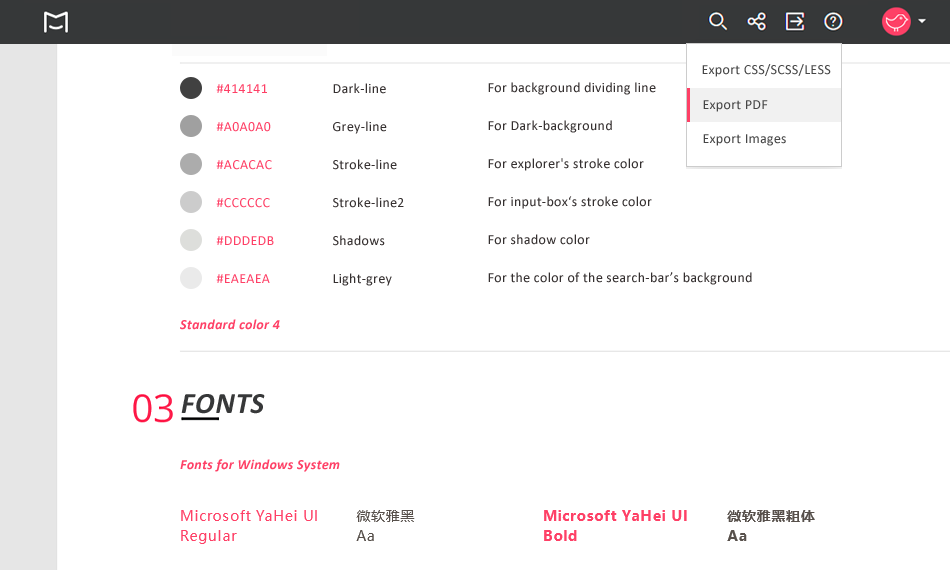Open the help question mark icon
Image resolution: width=950 pixels, height=570 pixels.
point(833,21)
